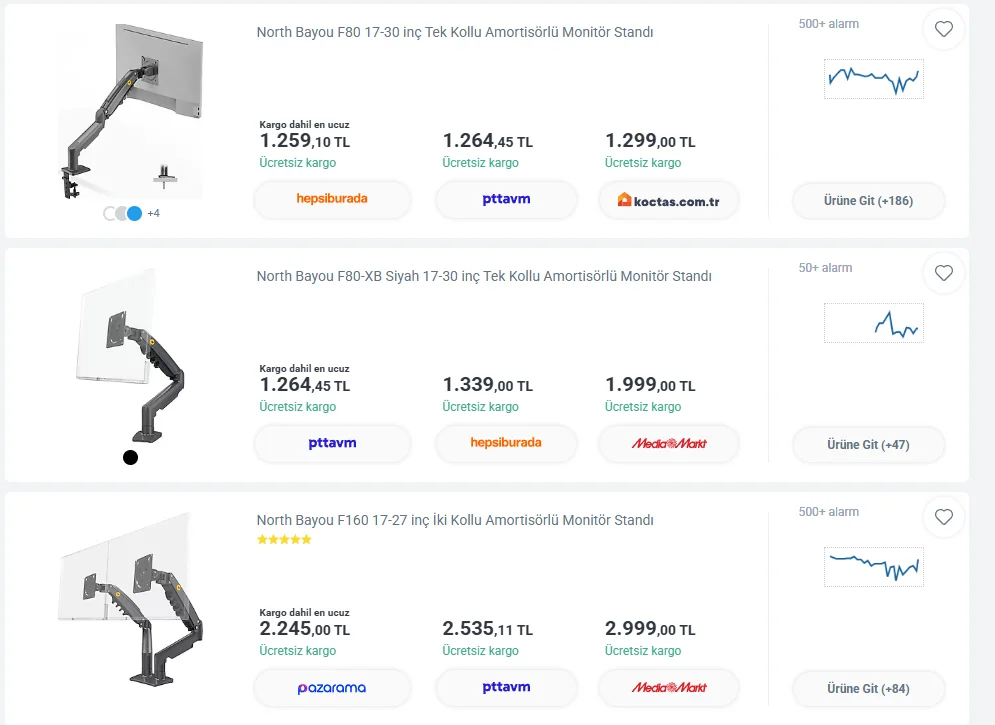Screen dimensions: 995x725
Task: Open North Bayou F80 17-30 inç title link
Action: point(455,32)
